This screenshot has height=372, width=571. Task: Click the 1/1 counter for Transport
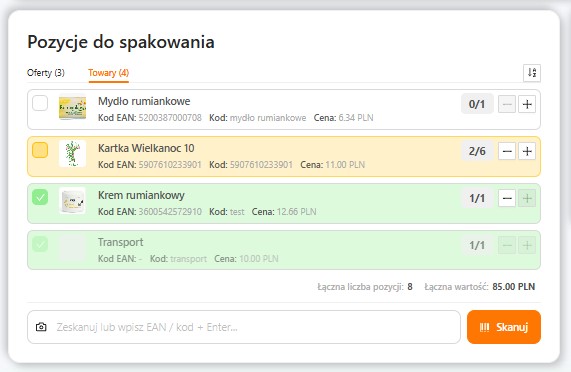click(x=477, y=245)
